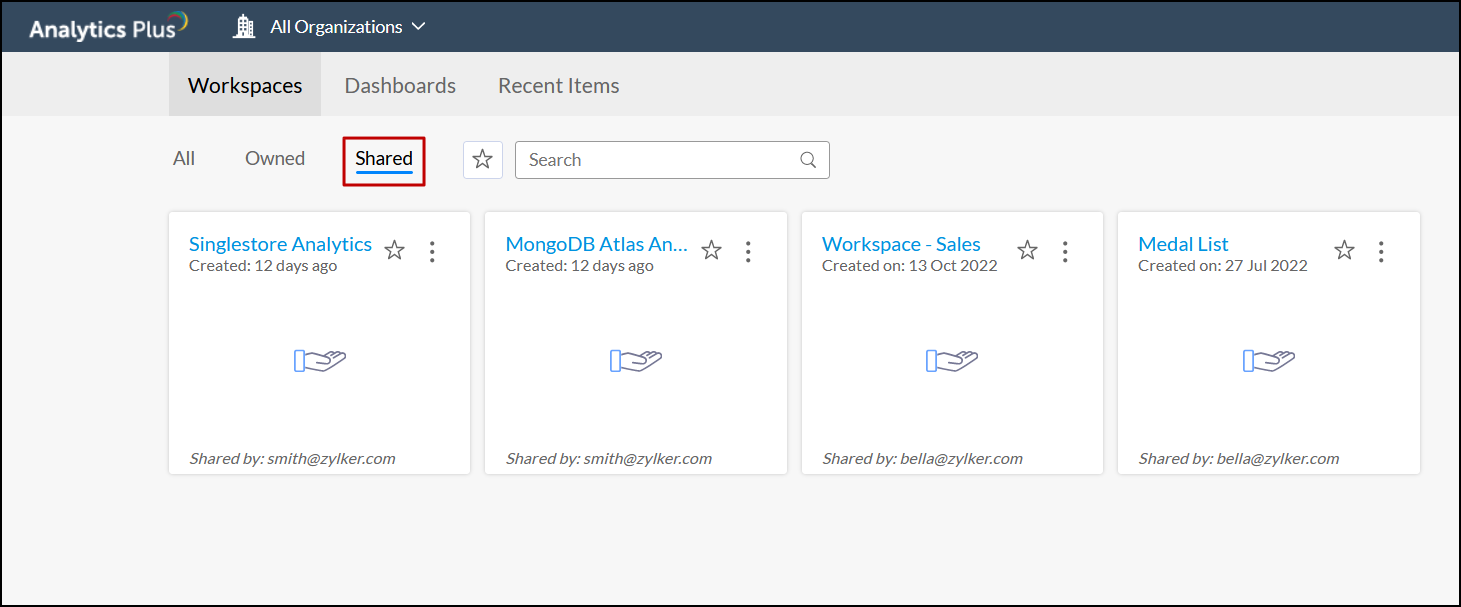This screenshot has height=607, width=1461.
Task: Open more options for Medal List
Action: (x=1381, y=251)
